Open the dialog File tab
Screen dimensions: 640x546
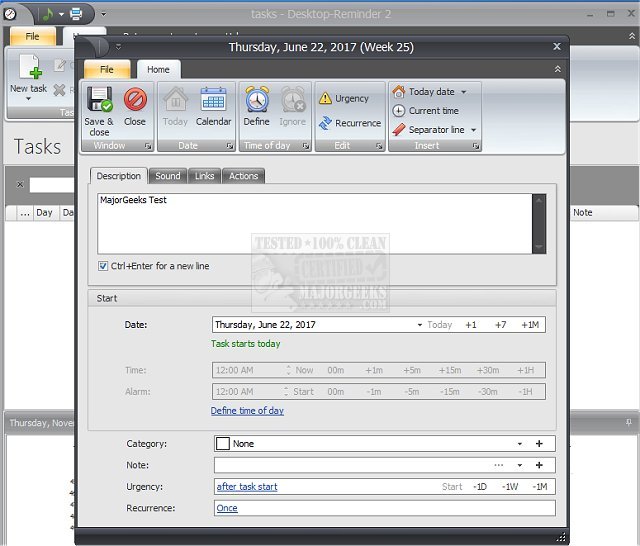107,69
